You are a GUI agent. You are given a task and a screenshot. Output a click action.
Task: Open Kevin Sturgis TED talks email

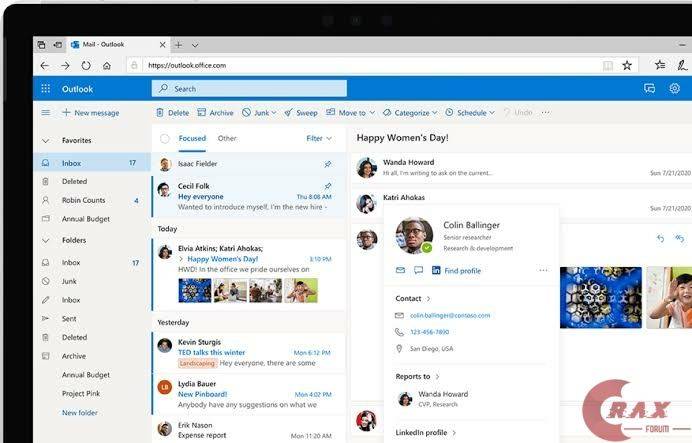[249, 353]
